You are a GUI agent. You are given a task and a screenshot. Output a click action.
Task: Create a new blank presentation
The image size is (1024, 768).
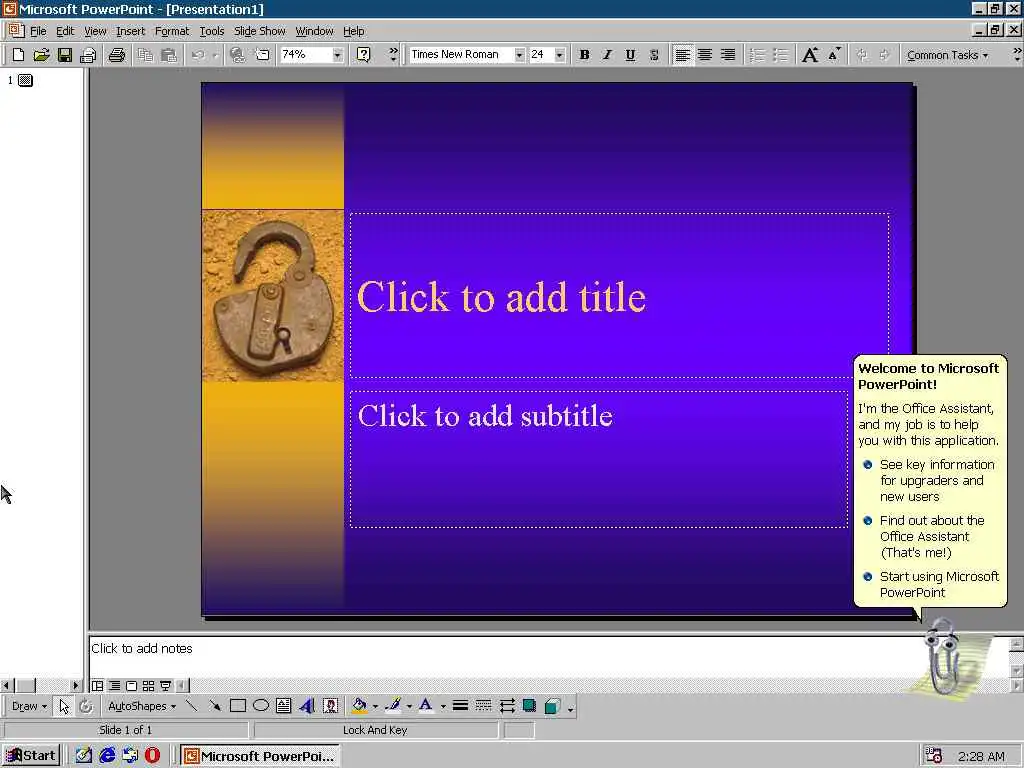(18, 55)
